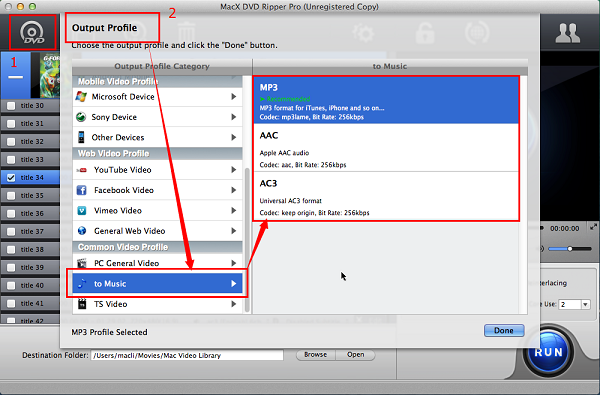The height and width of the screenshot is (395, 600).
Task: Click the dimmed settings gear toolbar icon
Action: [x=363, y=33]
